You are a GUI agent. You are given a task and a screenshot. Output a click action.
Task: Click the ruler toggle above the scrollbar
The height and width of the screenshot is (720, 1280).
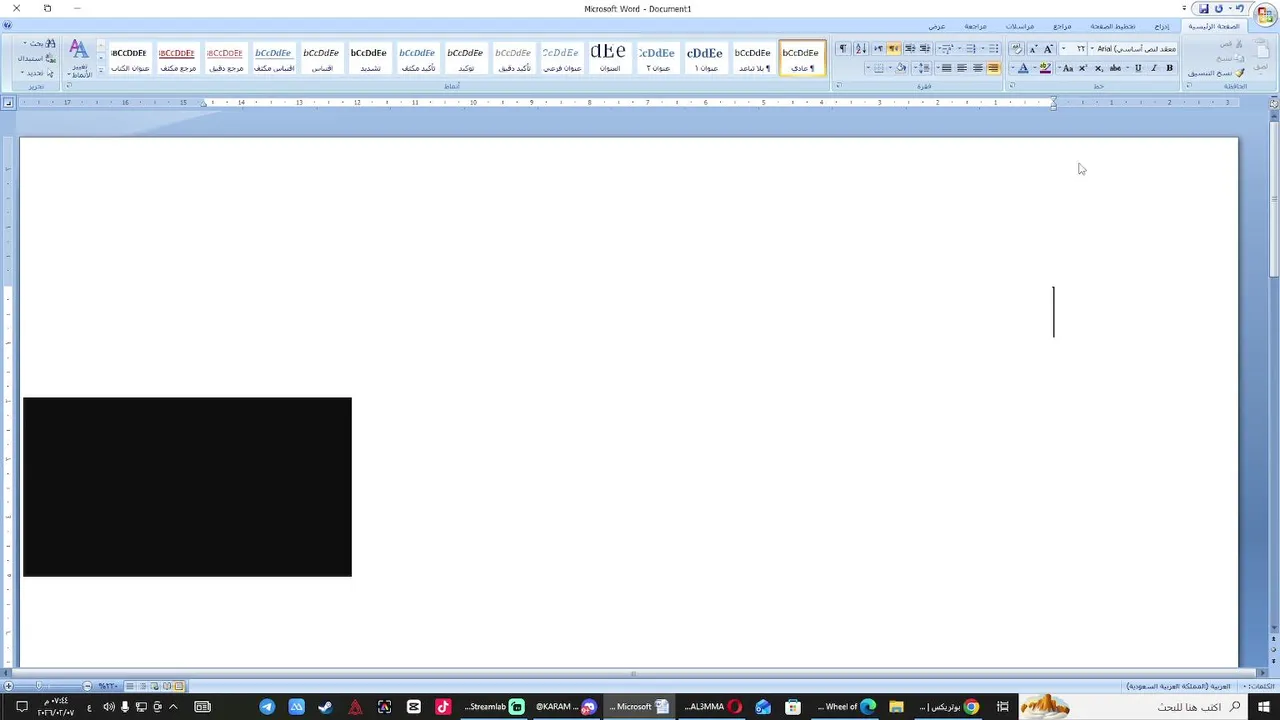click(x=1274, y=102)
